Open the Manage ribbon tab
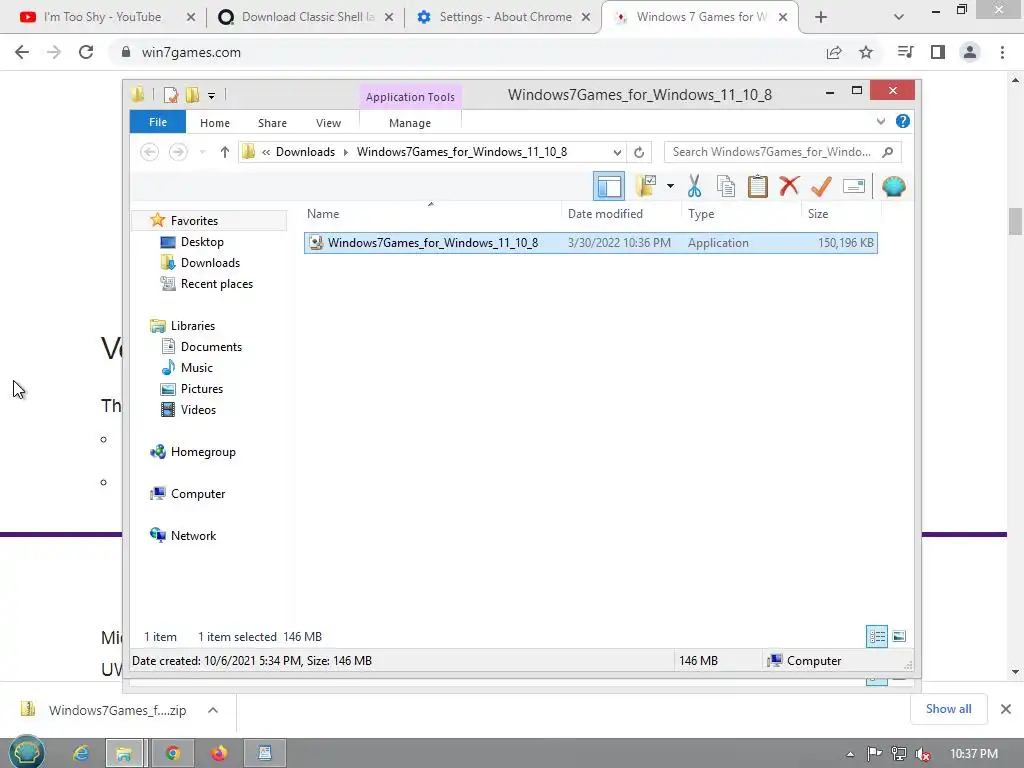The width and height of the screenshot is (1024, 768). 410,123
